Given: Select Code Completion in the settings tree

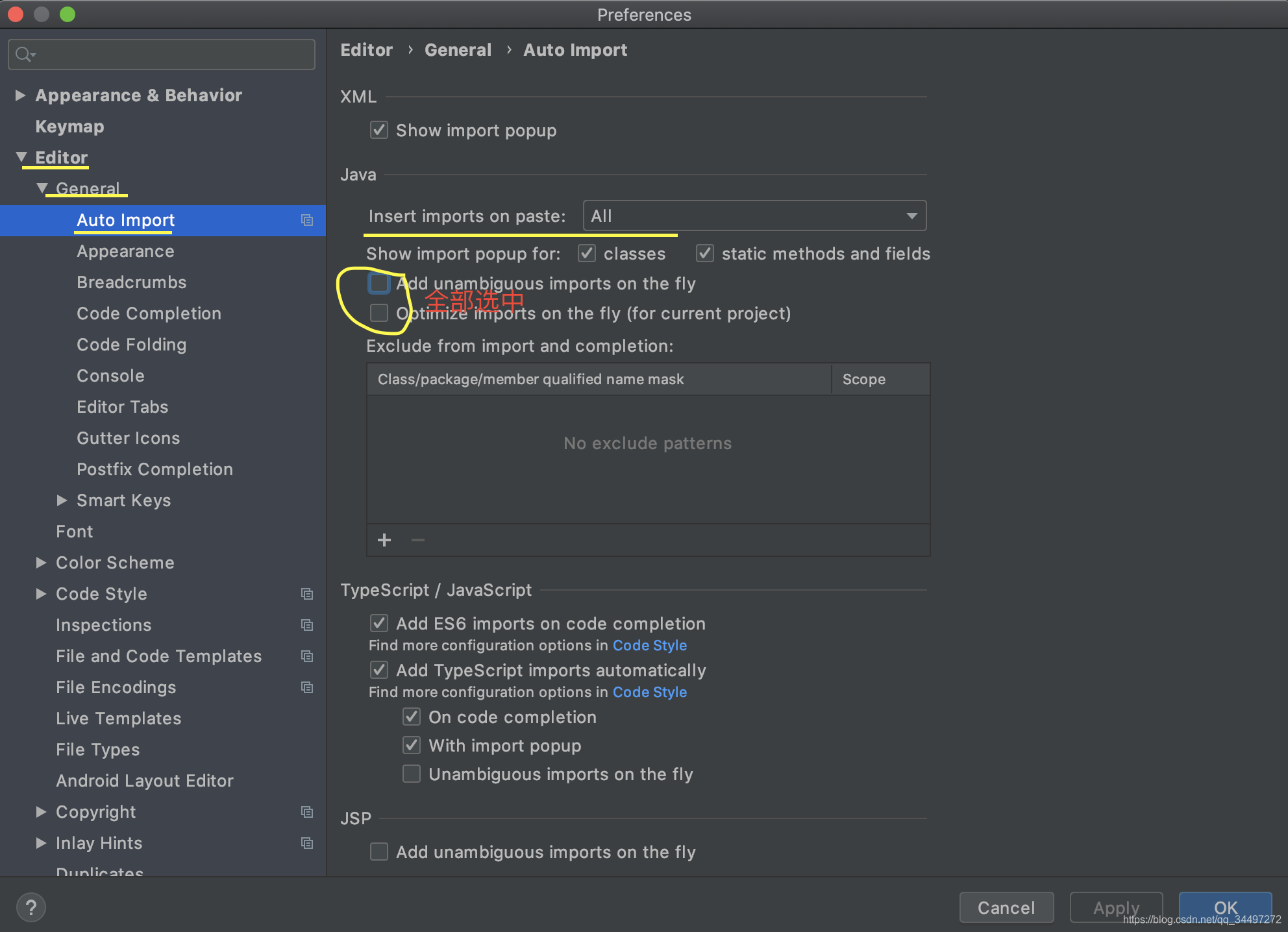Looking at the screenshot, I should click(149, 313).
